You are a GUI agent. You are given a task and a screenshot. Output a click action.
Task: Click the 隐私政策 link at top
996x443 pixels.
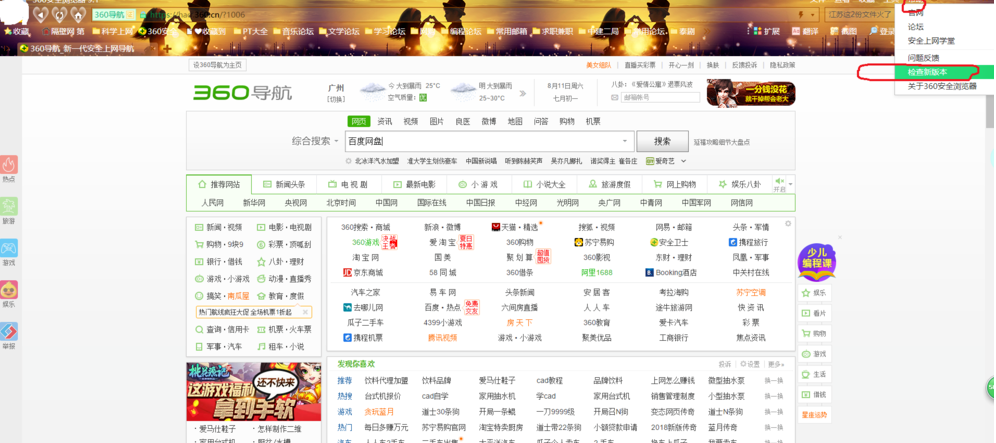pos(783,65)
